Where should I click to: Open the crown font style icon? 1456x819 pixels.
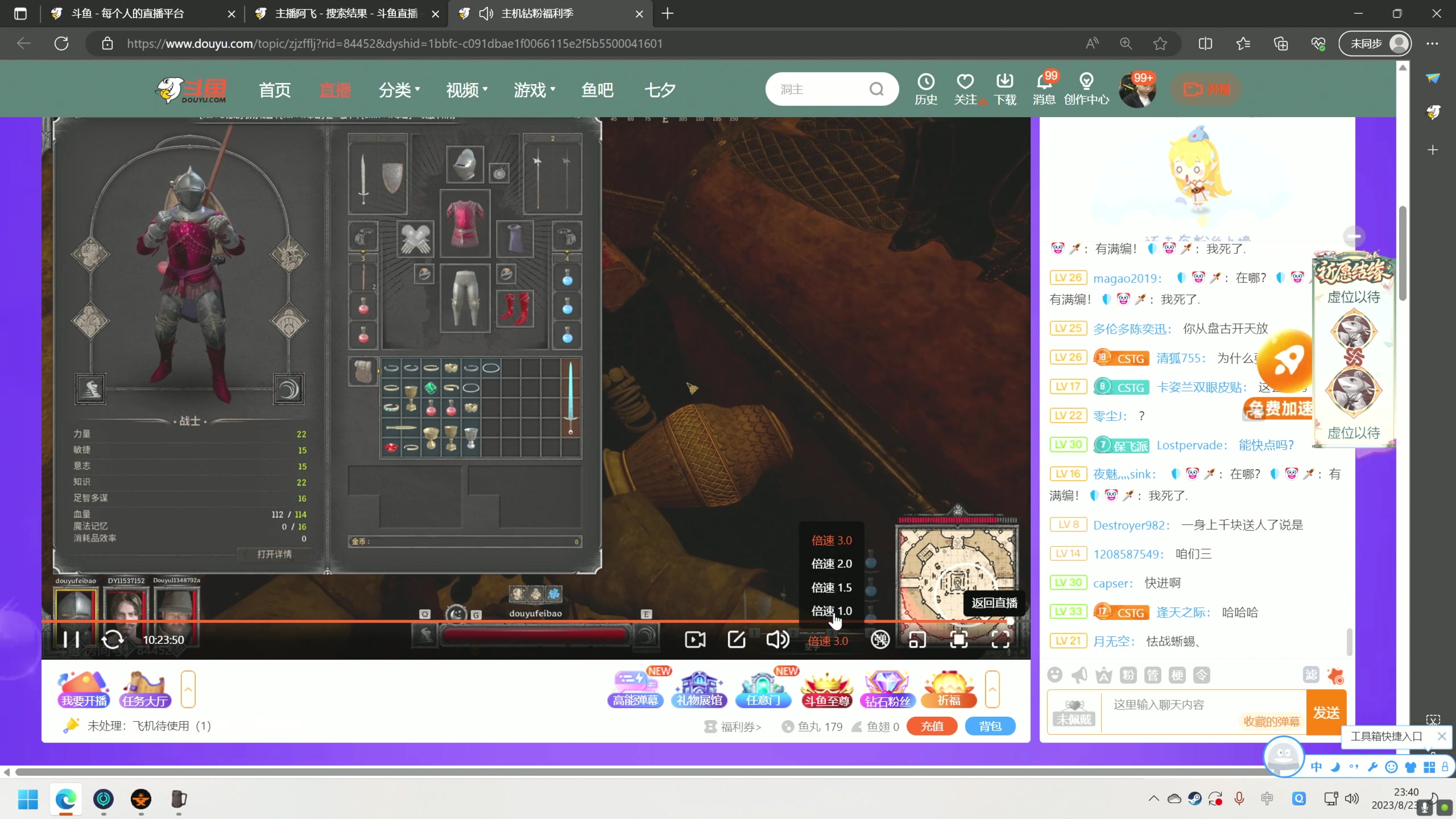tap(1103, 675)
